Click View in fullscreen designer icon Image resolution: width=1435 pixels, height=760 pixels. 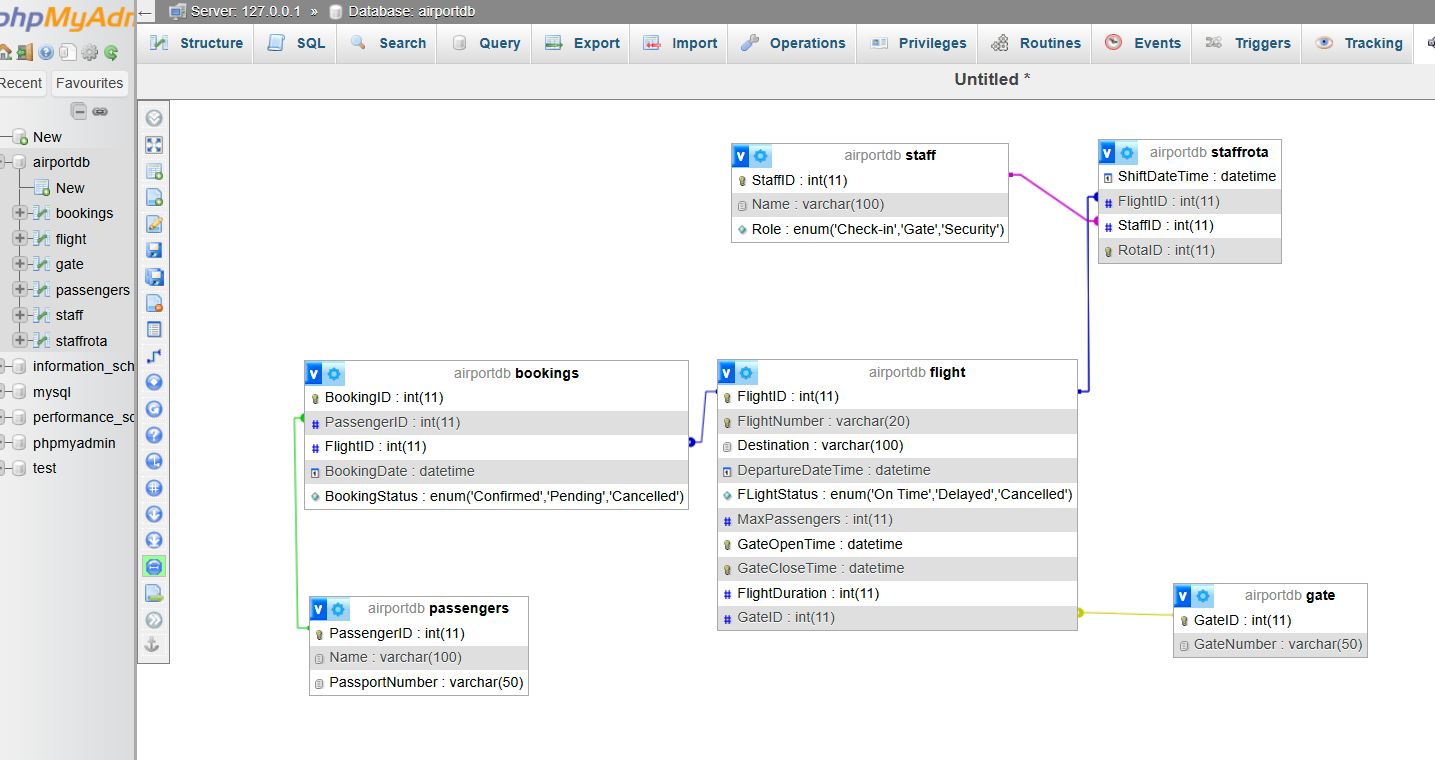point(154,145)
